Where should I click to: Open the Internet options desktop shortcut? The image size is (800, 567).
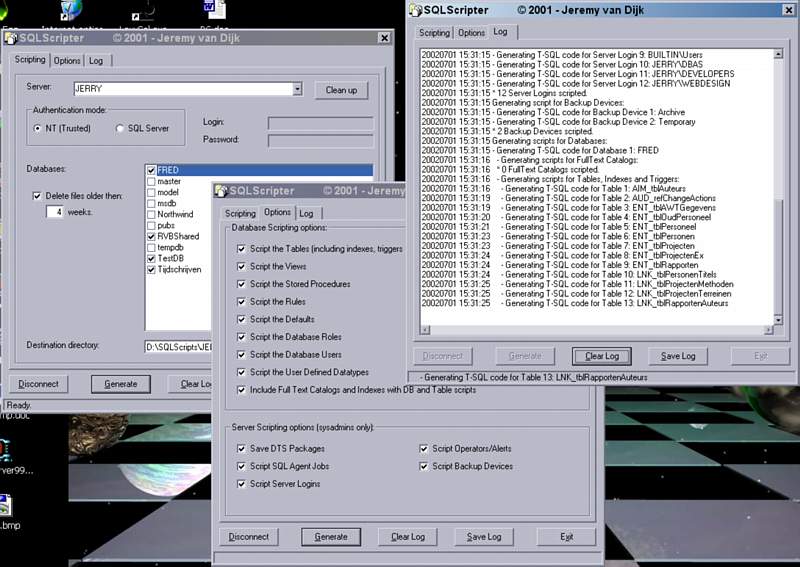71,11
